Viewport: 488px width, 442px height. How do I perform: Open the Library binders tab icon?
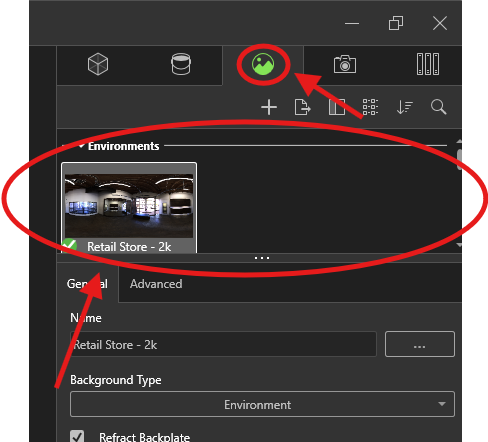pyautogui.click(x=428, y=64)
